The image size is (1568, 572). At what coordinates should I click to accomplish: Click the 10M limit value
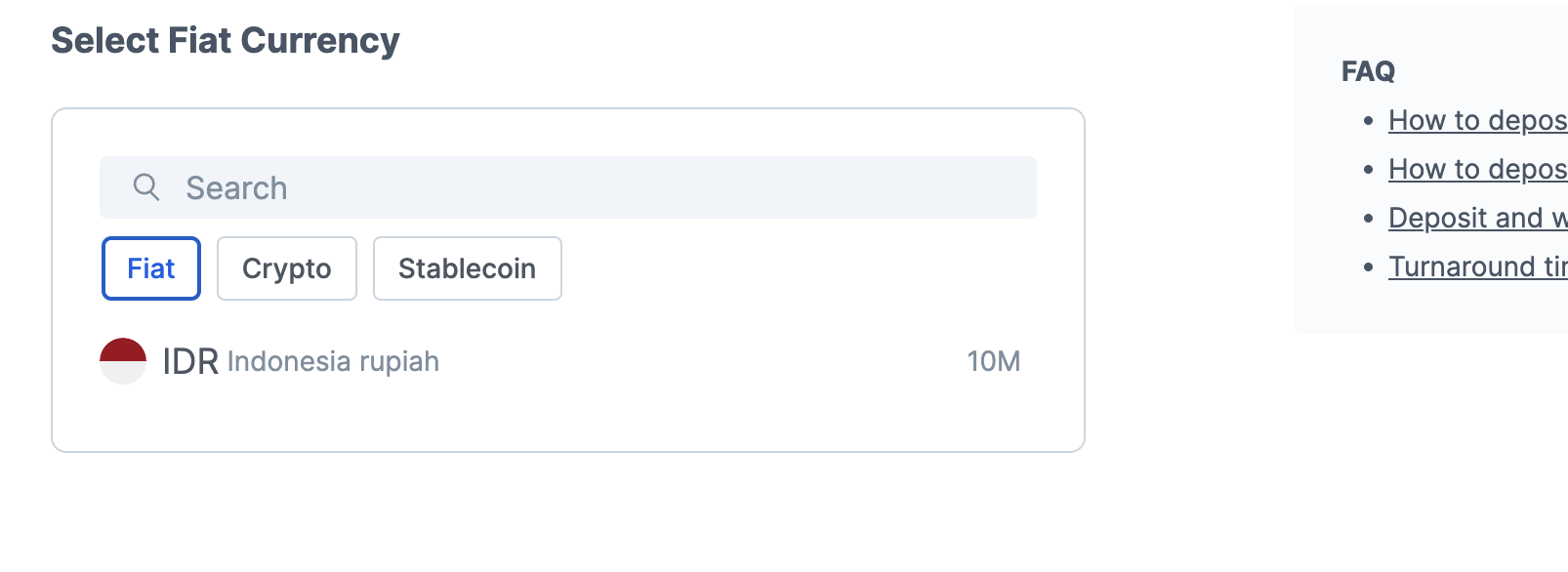pos(994,361)
